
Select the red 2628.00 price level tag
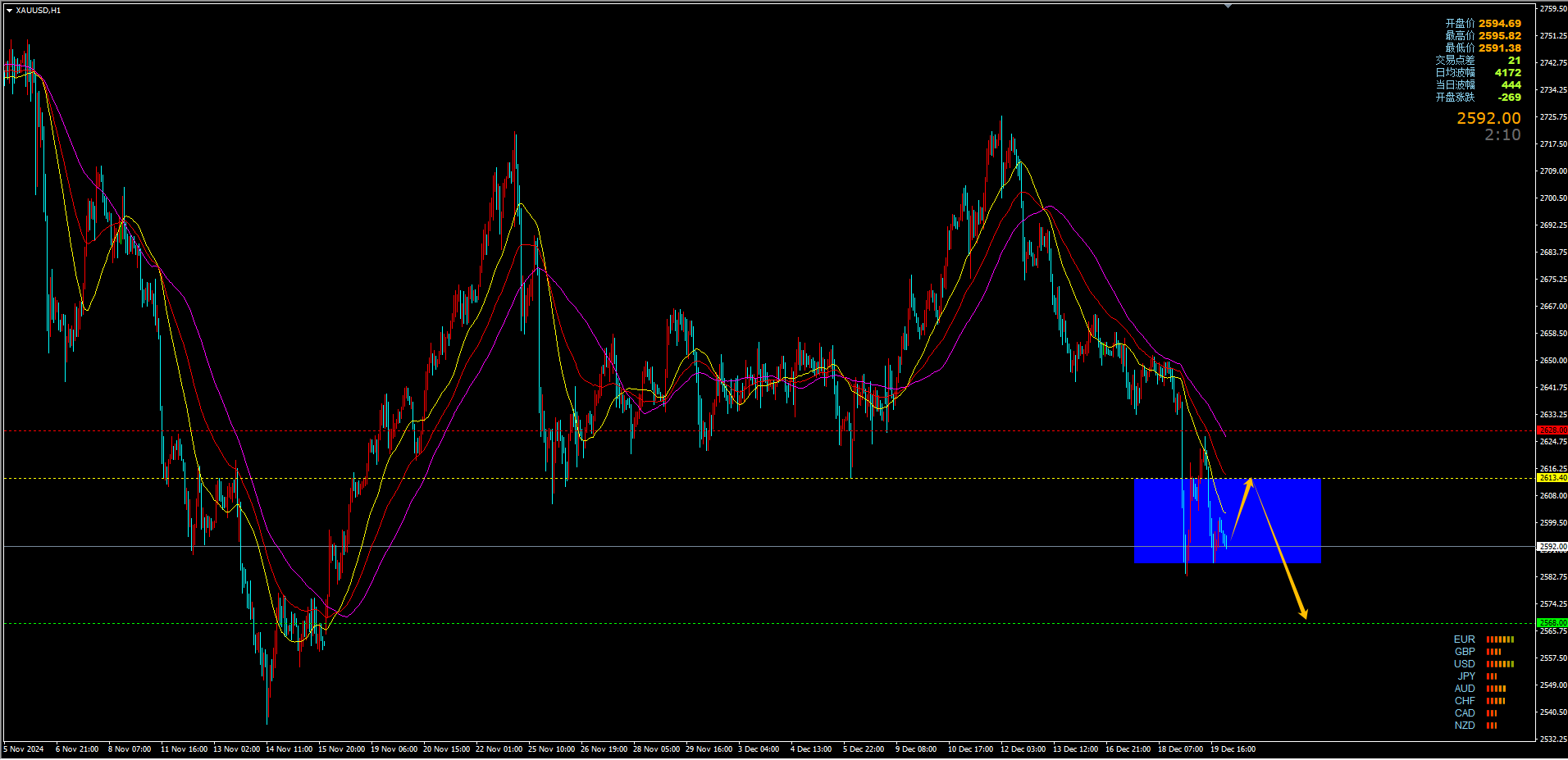coord(1552,430)
